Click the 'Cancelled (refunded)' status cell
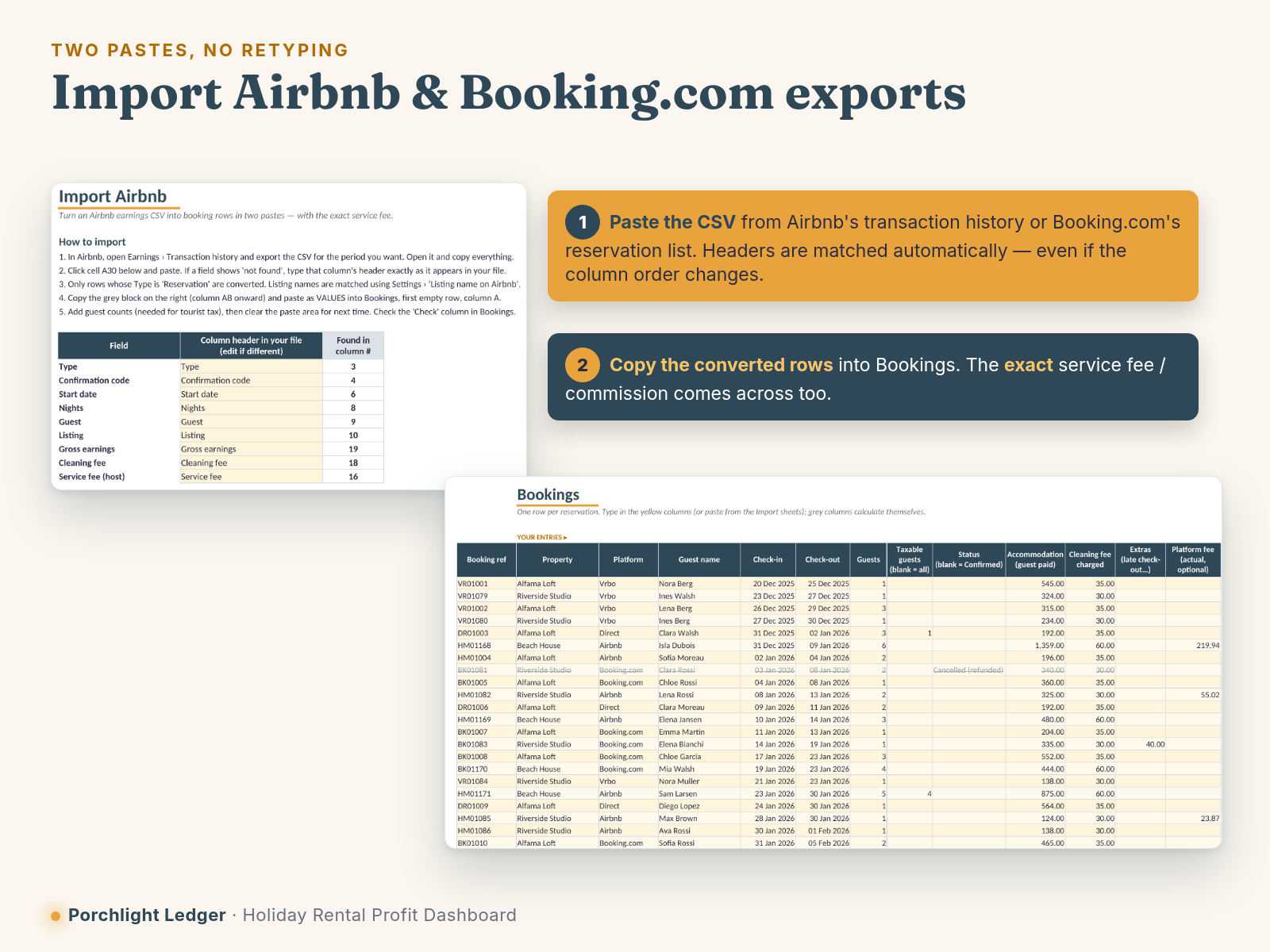Screen dimensions: 1270x952 point(968,670)
